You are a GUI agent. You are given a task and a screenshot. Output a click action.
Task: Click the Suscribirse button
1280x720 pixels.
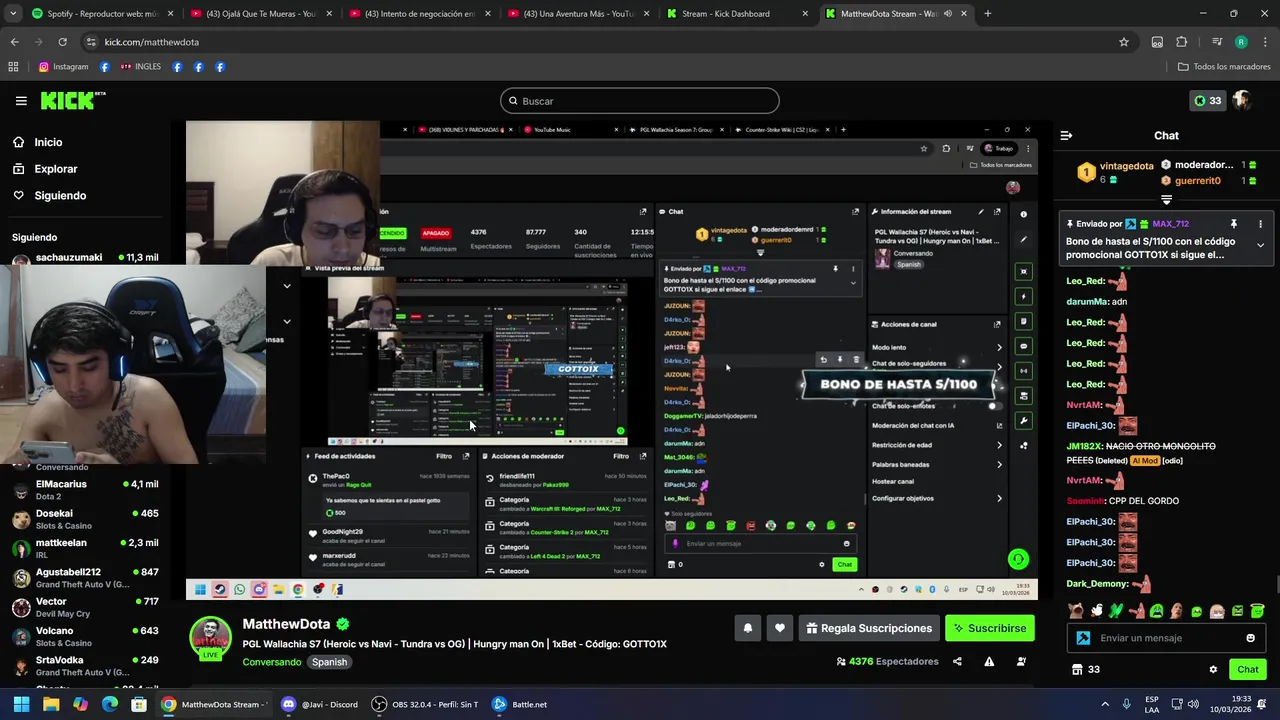[x=989, y=628]
